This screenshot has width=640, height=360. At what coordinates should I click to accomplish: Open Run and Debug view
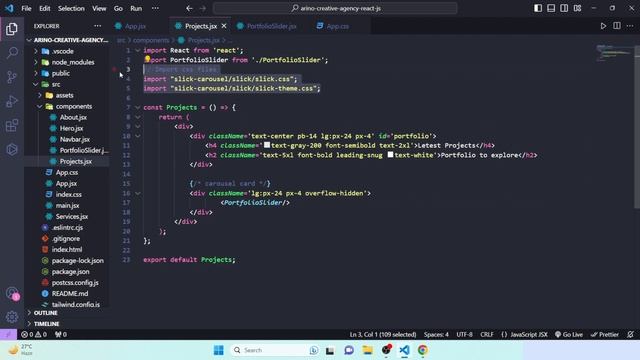click(12, 101)
